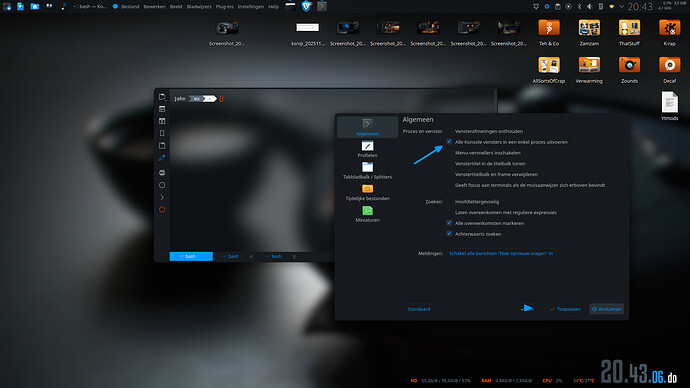The height and width of the screenshot is (388, 690).
Task: Click the blue file icon in top panel
Action: (x=20, y=6)
